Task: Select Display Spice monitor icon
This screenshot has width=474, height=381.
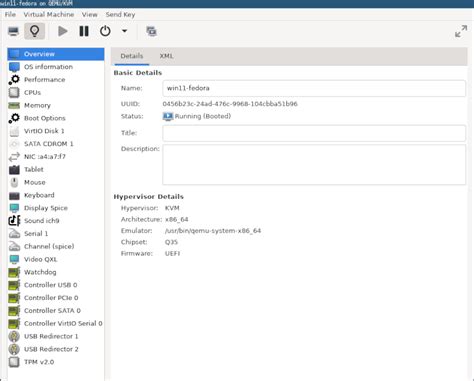Action: tap(14, 208)
